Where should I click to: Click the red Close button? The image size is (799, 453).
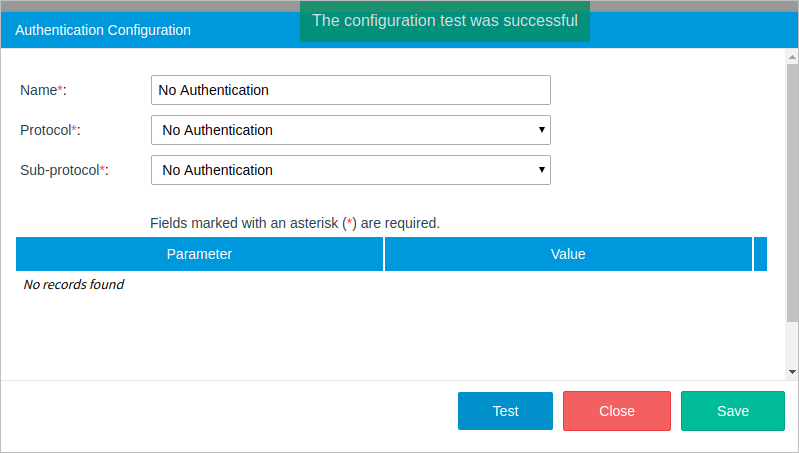[617, 411]
